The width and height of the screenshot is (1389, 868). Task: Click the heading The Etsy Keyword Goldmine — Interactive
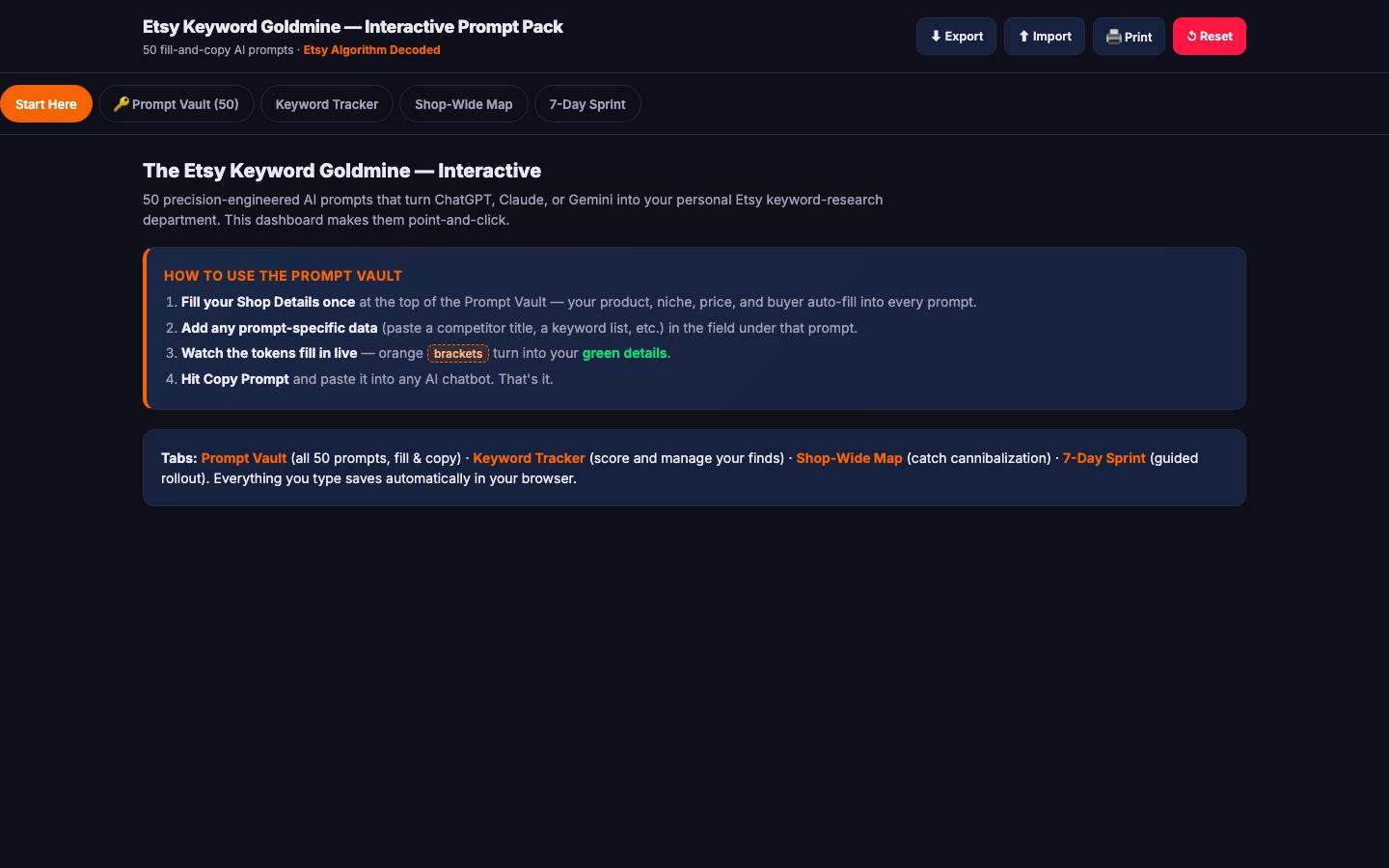[341, 171]
